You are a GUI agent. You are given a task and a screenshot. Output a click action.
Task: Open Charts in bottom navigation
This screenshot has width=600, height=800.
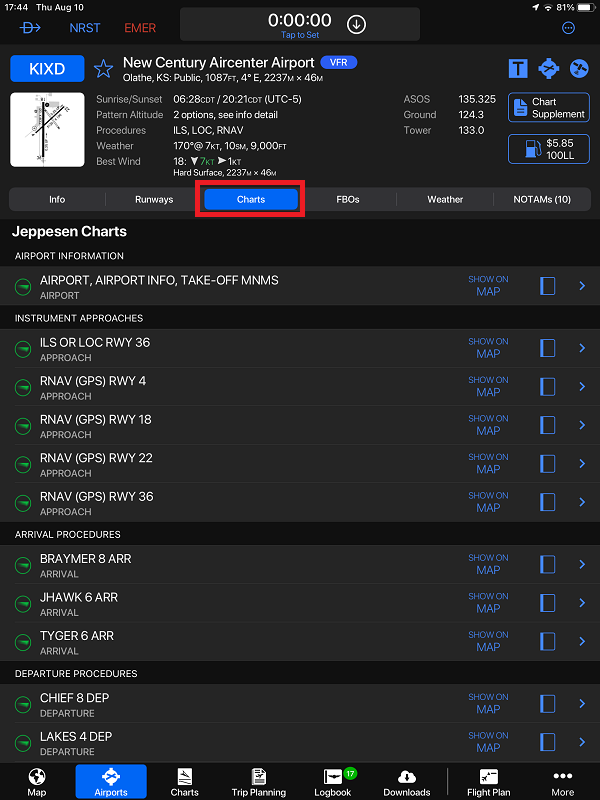tap(185, 782)
